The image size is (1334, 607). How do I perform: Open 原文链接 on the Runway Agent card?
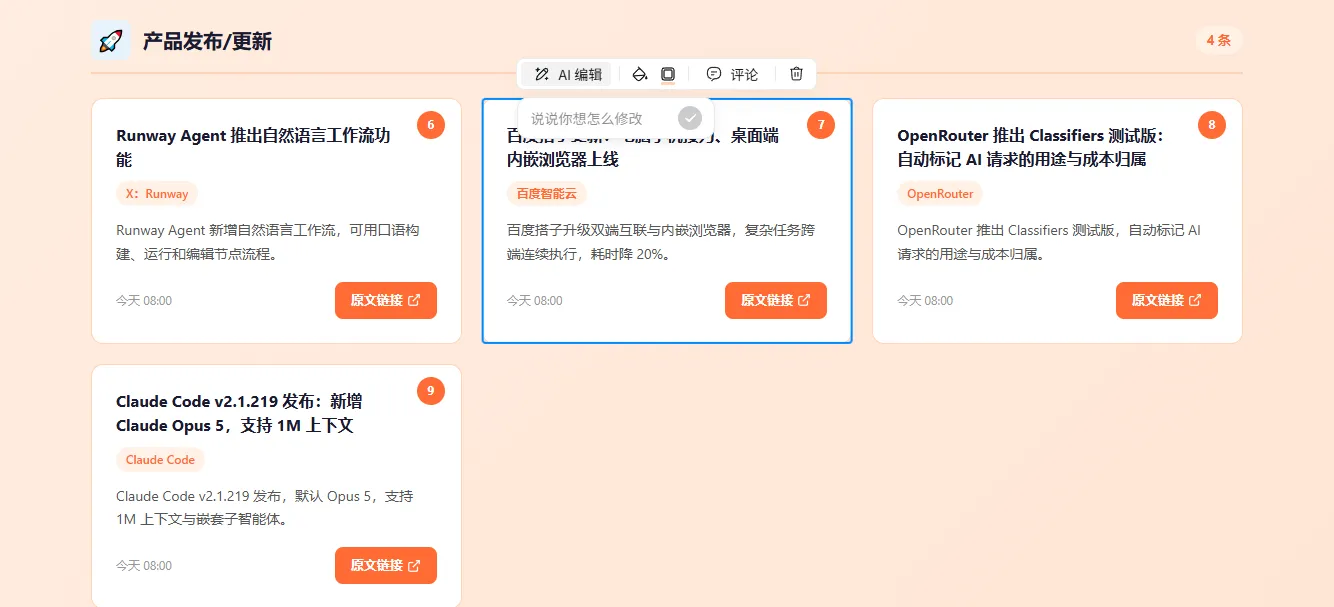click(x=386, y=300)
